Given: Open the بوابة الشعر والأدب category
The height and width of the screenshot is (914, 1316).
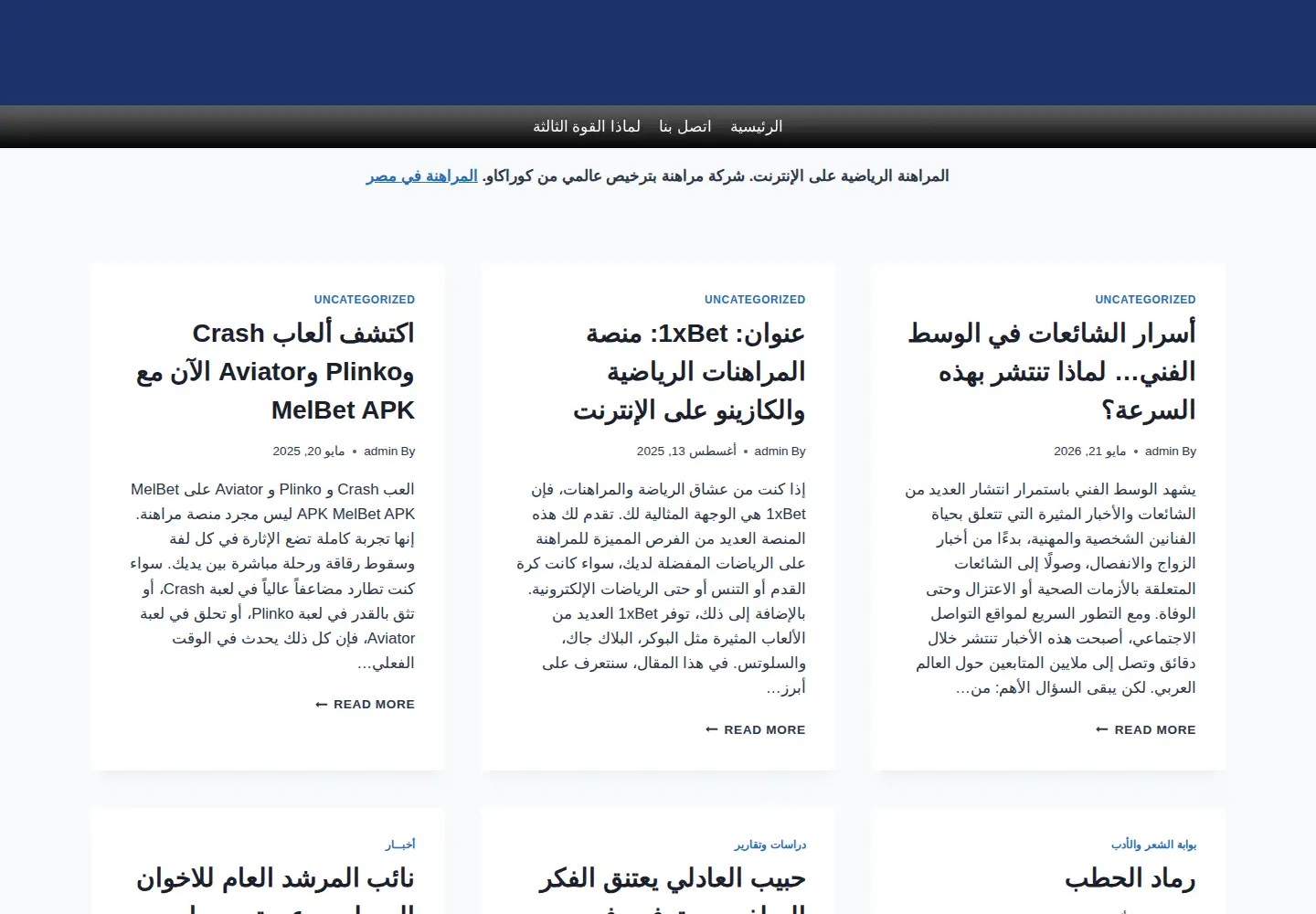Looking at the screenshot, I should (x=1153, y=845).
